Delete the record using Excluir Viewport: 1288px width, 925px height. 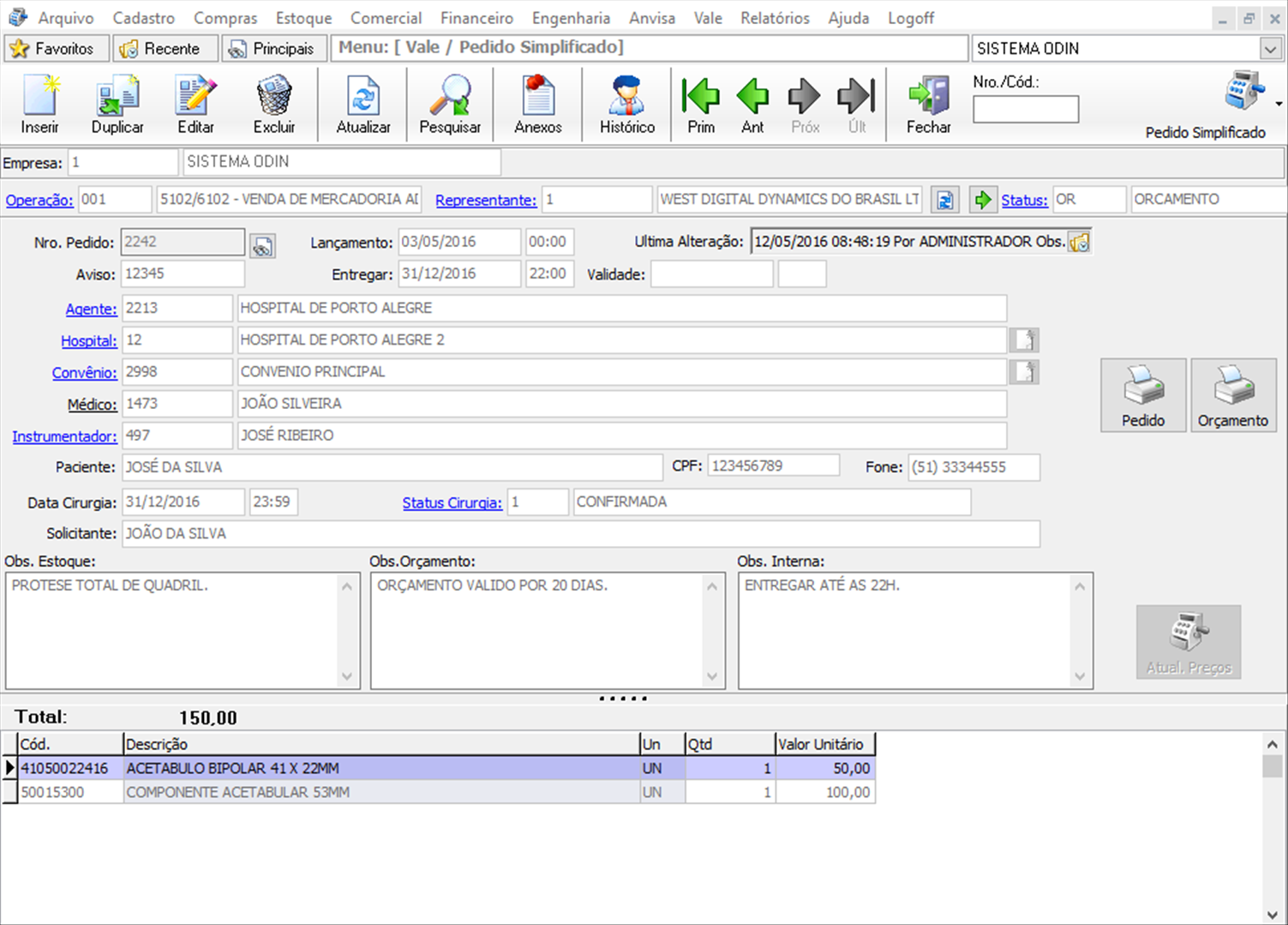click(x=273, y=105)
